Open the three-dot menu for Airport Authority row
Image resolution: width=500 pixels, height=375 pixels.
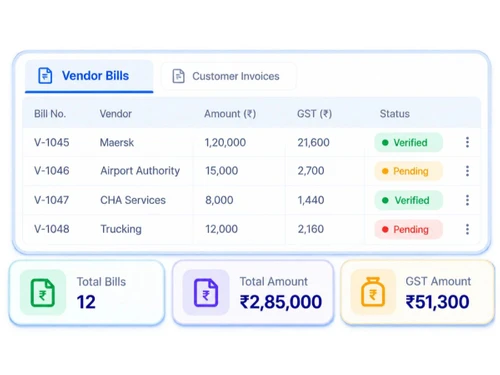pyautogui.click(x=467, y=171)
